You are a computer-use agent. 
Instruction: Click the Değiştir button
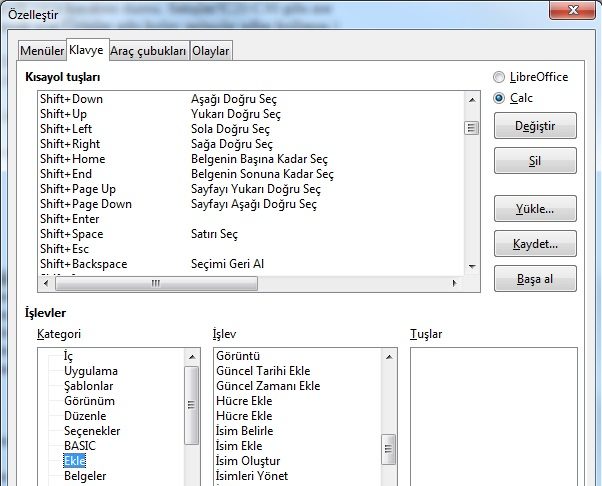(535, 126)
